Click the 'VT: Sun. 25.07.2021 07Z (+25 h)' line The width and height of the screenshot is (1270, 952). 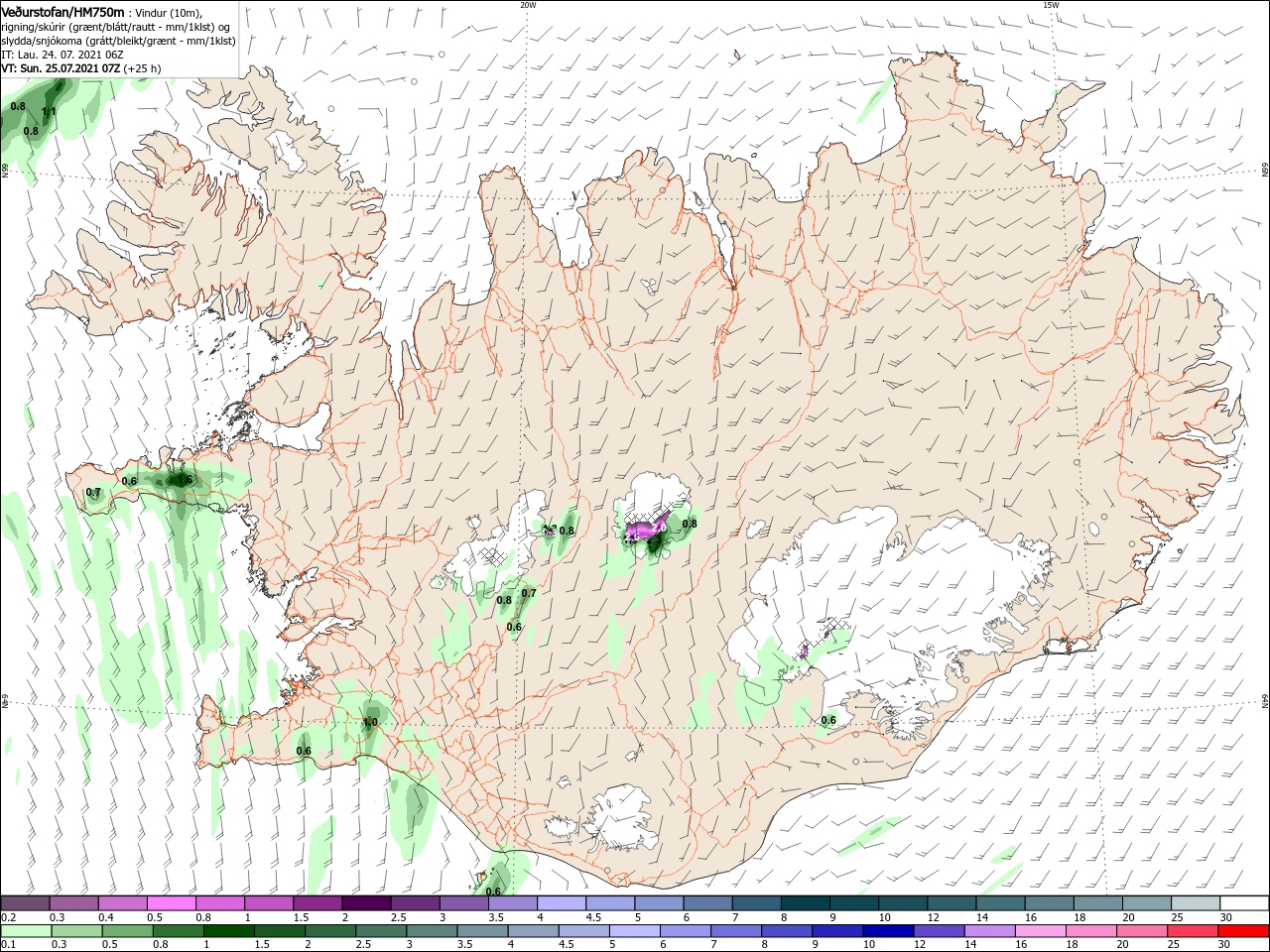click(x=81, y=68)
